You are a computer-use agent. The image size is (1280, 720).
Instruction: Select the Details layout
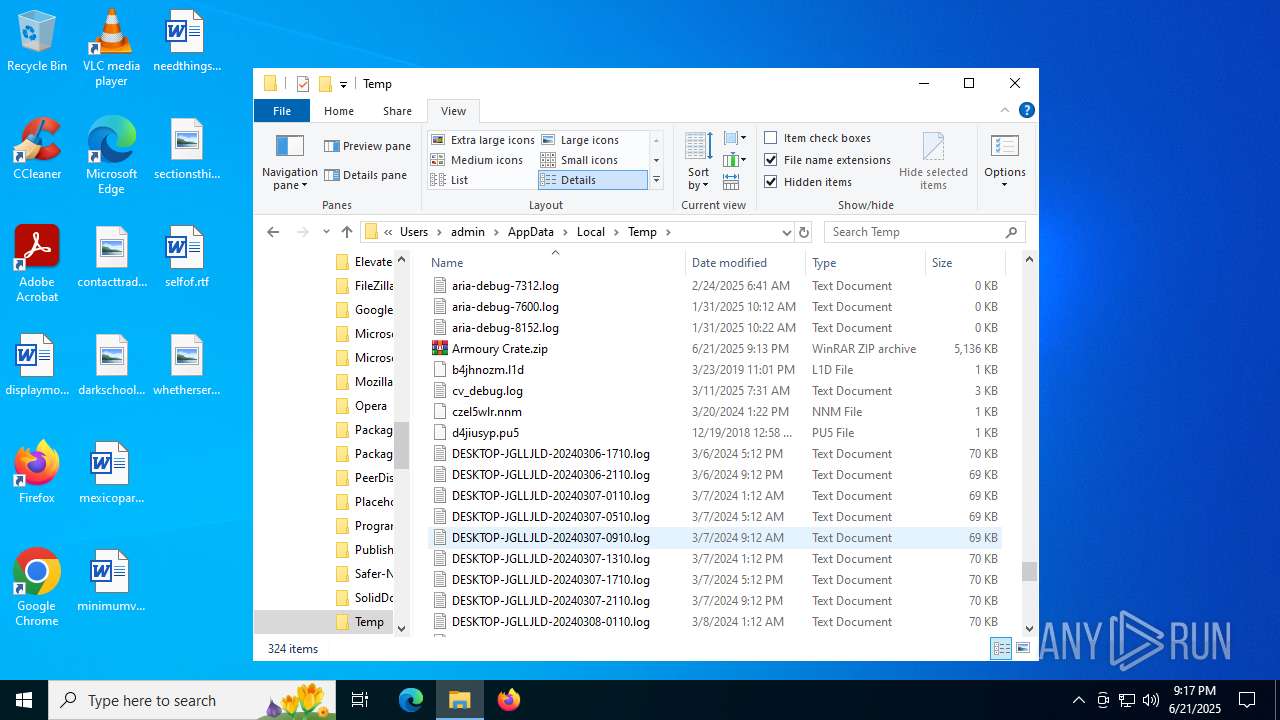tap(592, 180)
